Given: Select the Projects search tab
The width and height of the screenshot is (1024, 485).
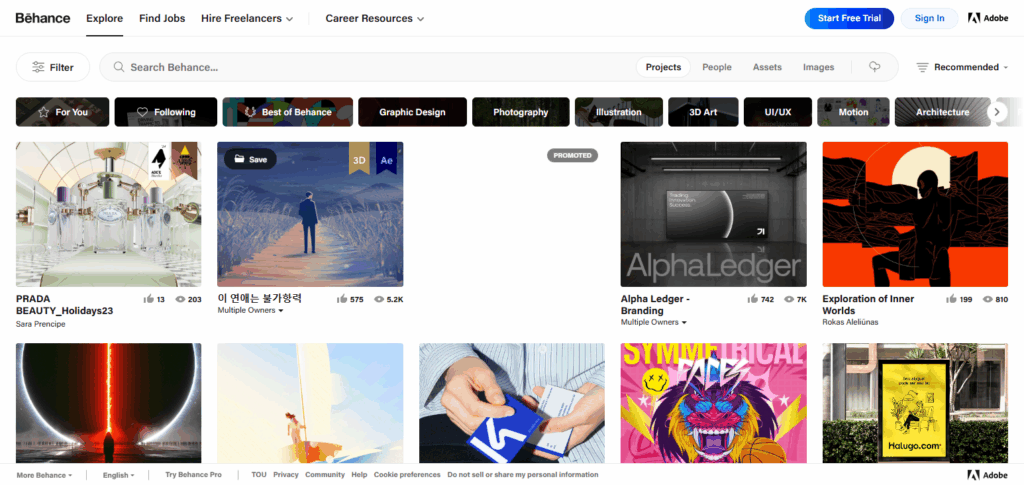Looking at the screenshot, I should 663,67.
